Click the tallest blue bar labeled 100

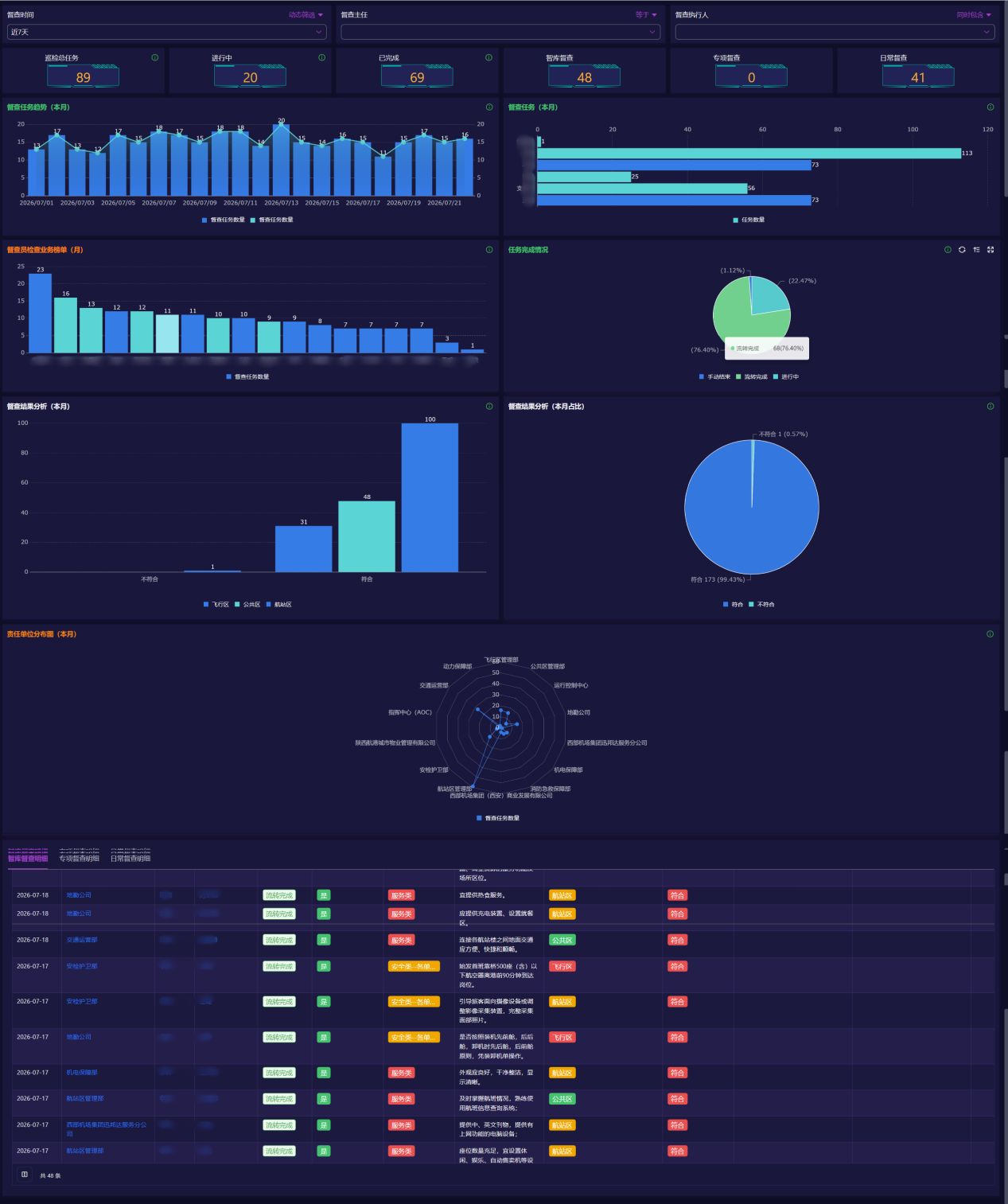coord(430,497)
